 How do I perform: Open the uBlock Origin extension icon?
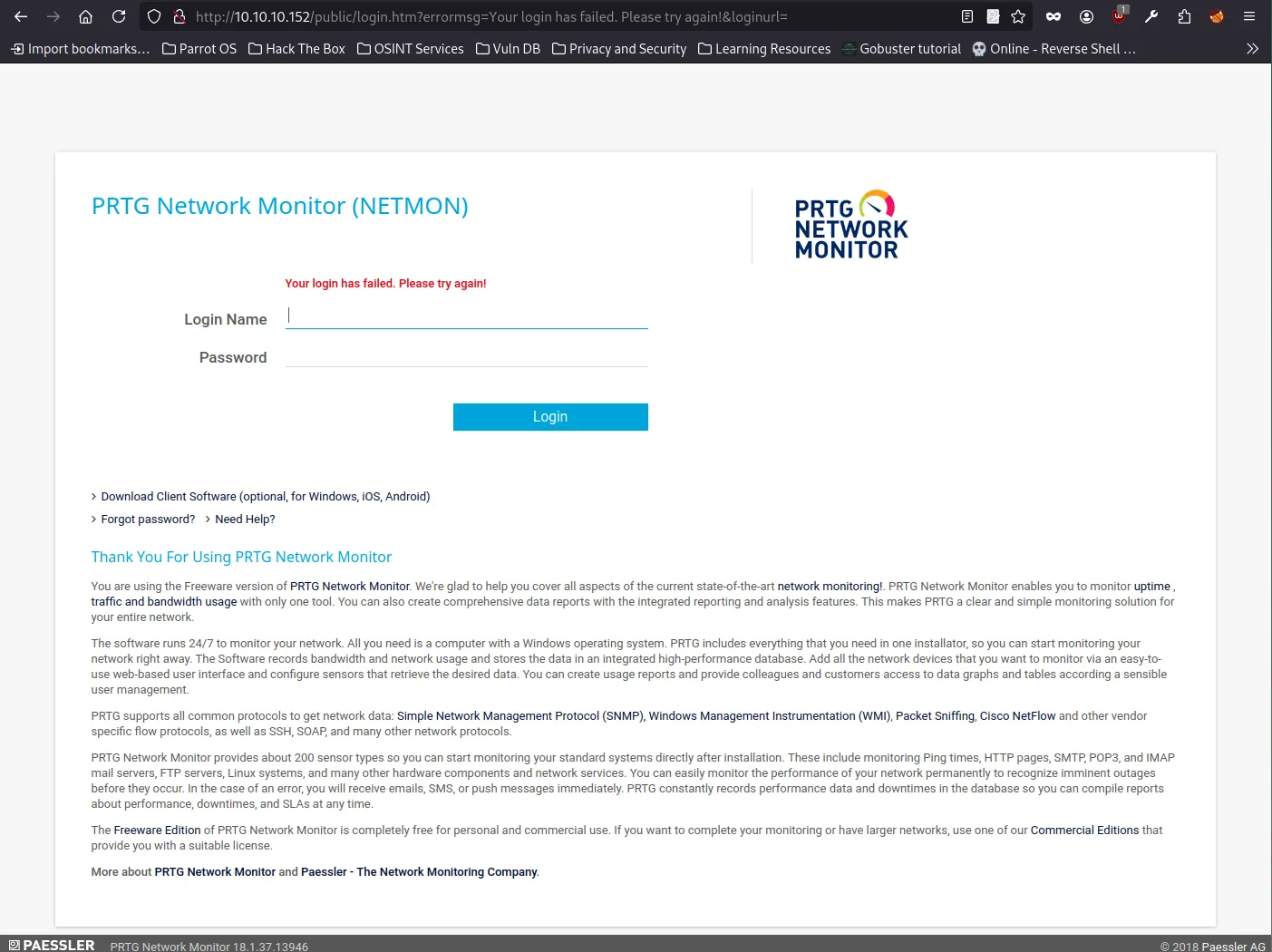[x=1120, y=16]
